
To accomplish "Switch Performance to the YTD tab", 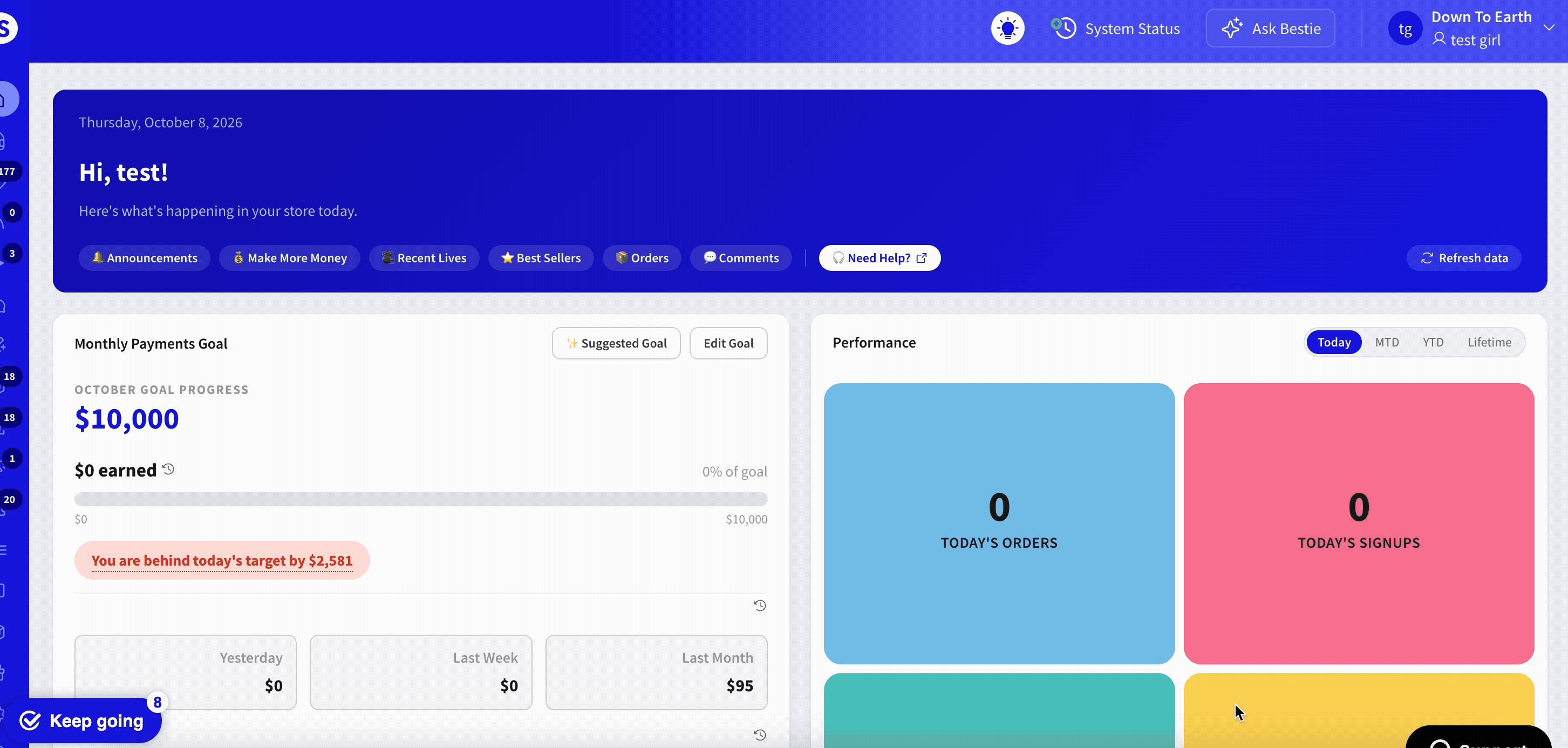I will click(1433, 343).
